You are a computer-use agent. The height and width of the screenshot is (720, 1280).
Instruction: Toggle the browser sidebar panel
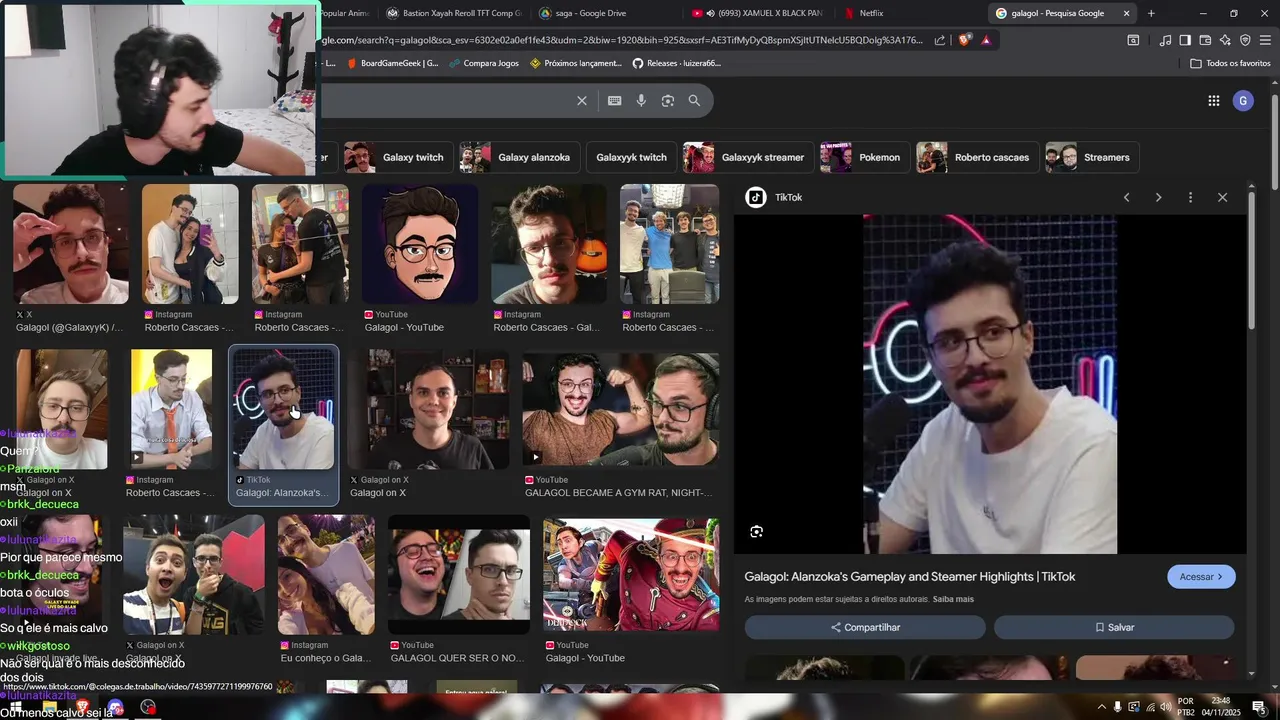[x=1185, y=40]
